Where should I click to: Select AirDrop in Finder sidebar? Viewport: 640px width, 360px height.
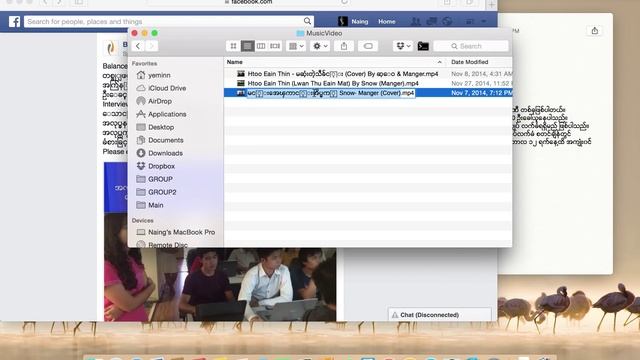point(154,101)
